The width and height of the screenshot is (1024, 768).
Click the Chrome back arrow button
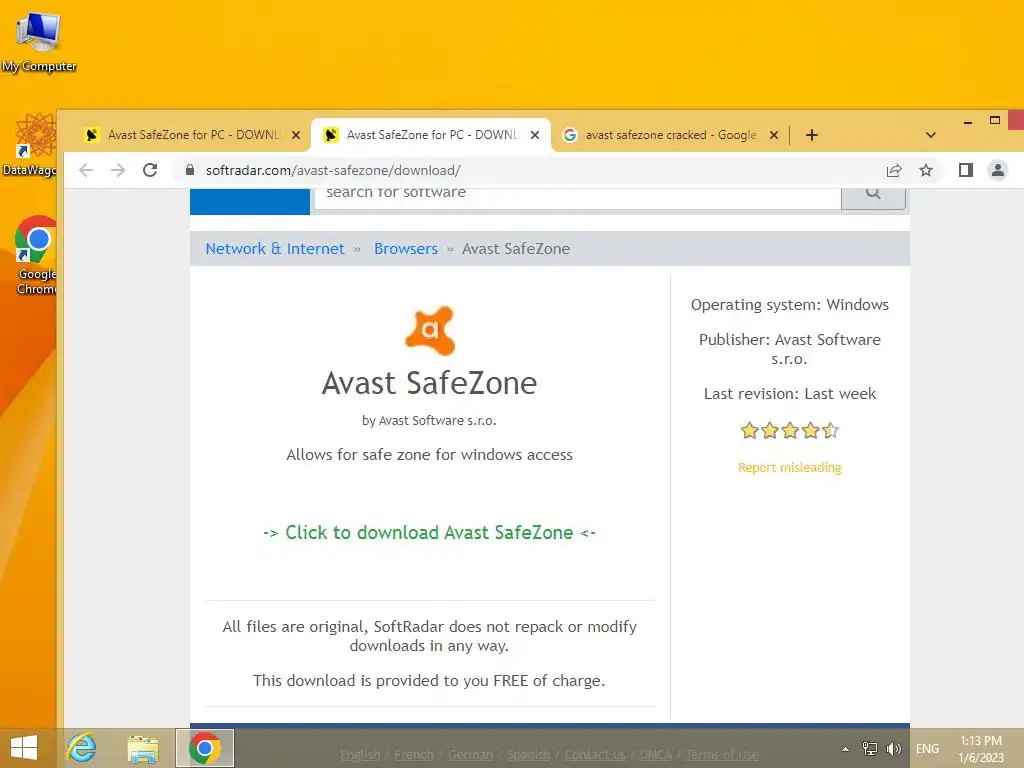86,170
